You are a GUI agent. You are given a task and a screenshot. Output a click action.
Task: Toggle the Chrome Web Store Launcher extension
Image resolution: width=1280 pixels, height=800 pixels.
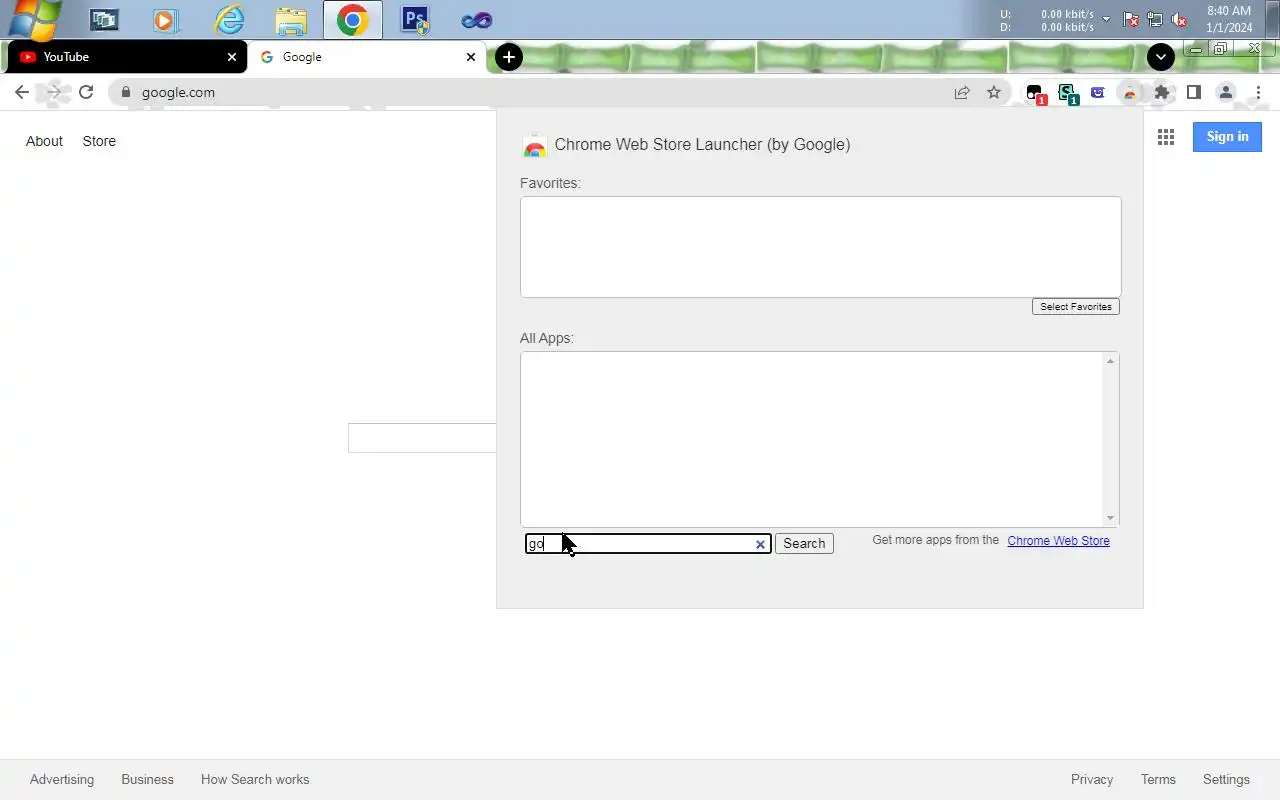(1130, 92)
